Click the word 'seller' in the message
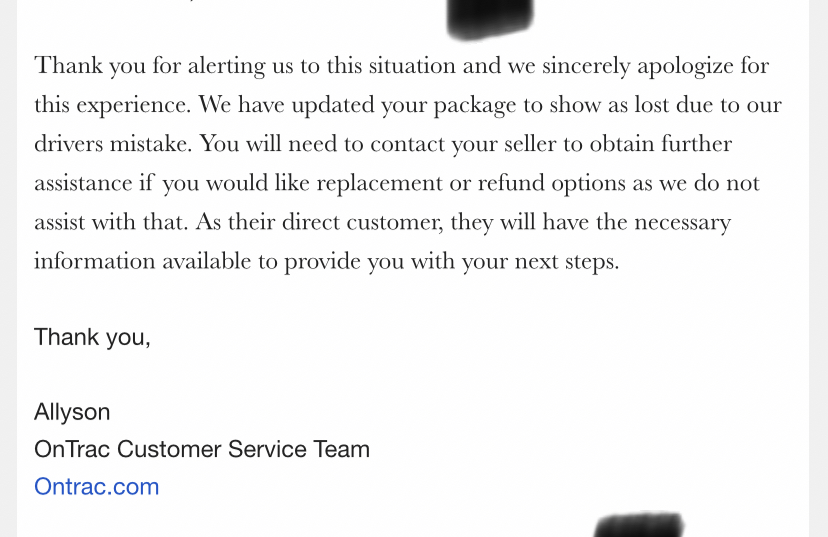Viewport: 828px width, 537px height. [530, 144]
